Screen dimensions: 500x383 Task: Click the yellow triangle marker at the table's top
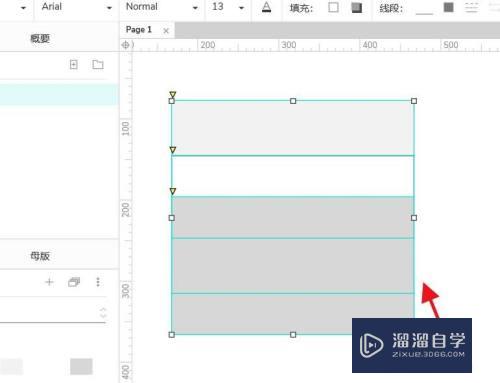[x=172, y=95]
